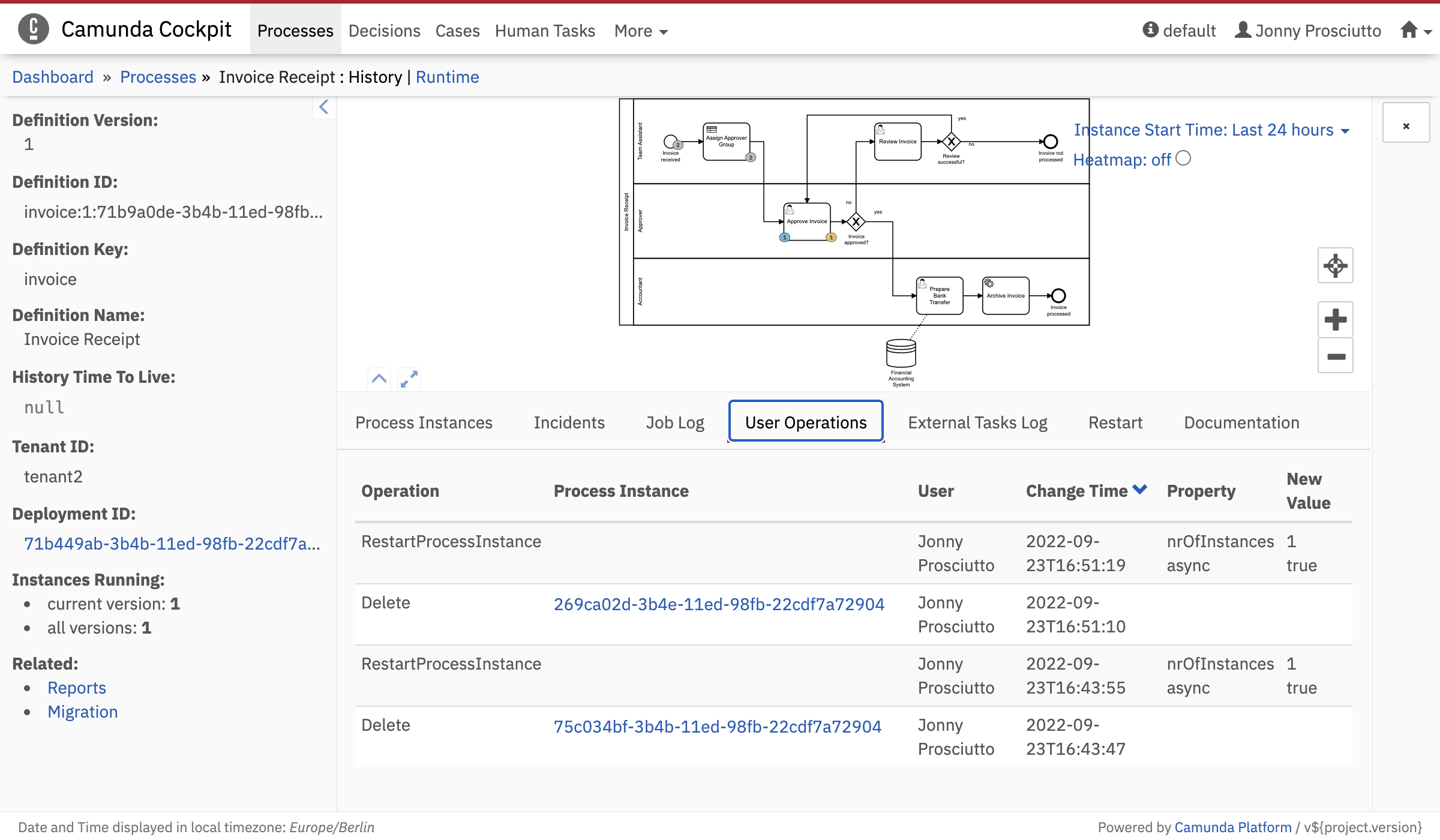Click the Process Instance column header
This screenshot has height=840, width=1440.
coord(621,491)
